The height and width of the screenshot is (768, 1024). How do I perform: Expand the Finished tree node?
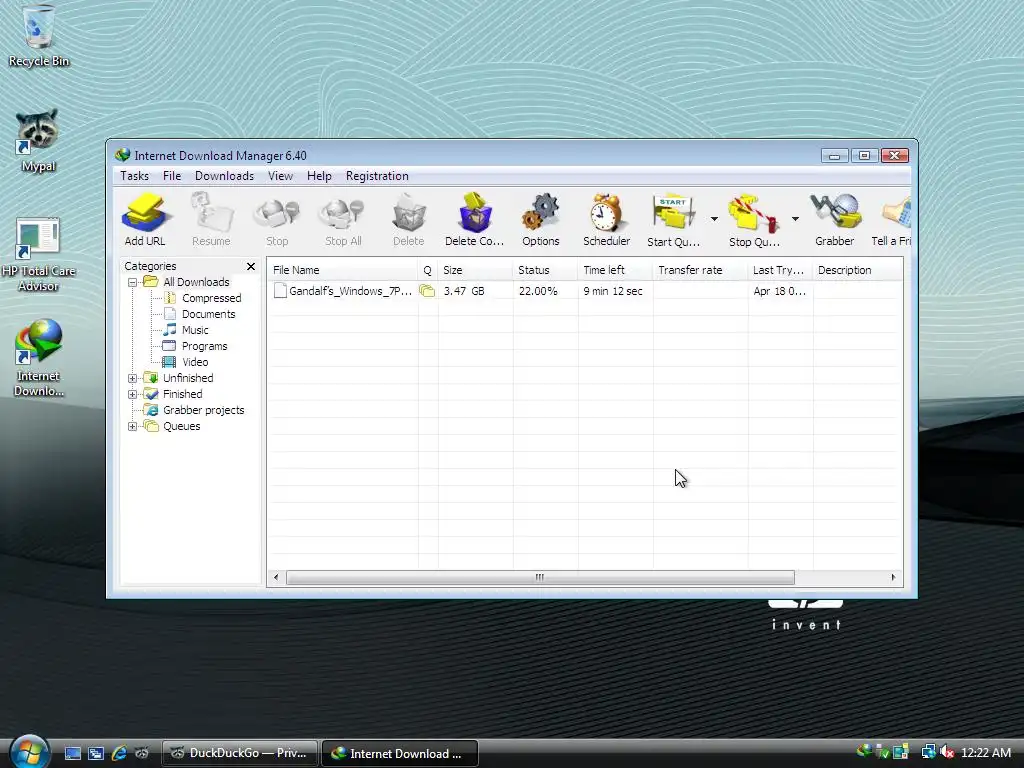point(133,394)
